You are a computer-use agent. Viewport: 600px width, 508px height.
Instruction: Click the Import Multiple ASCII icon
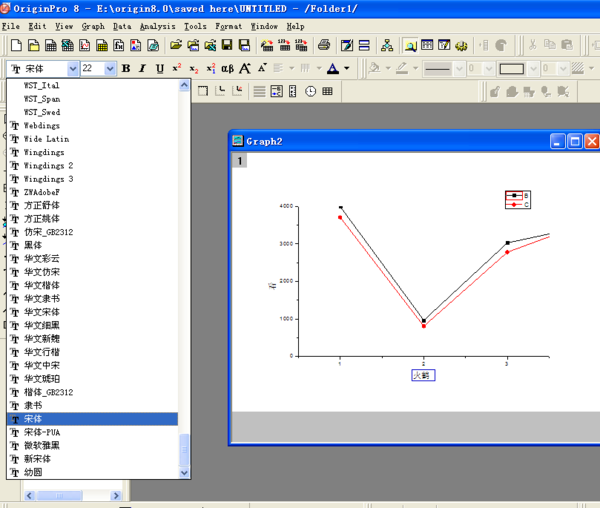coord(301,45)
